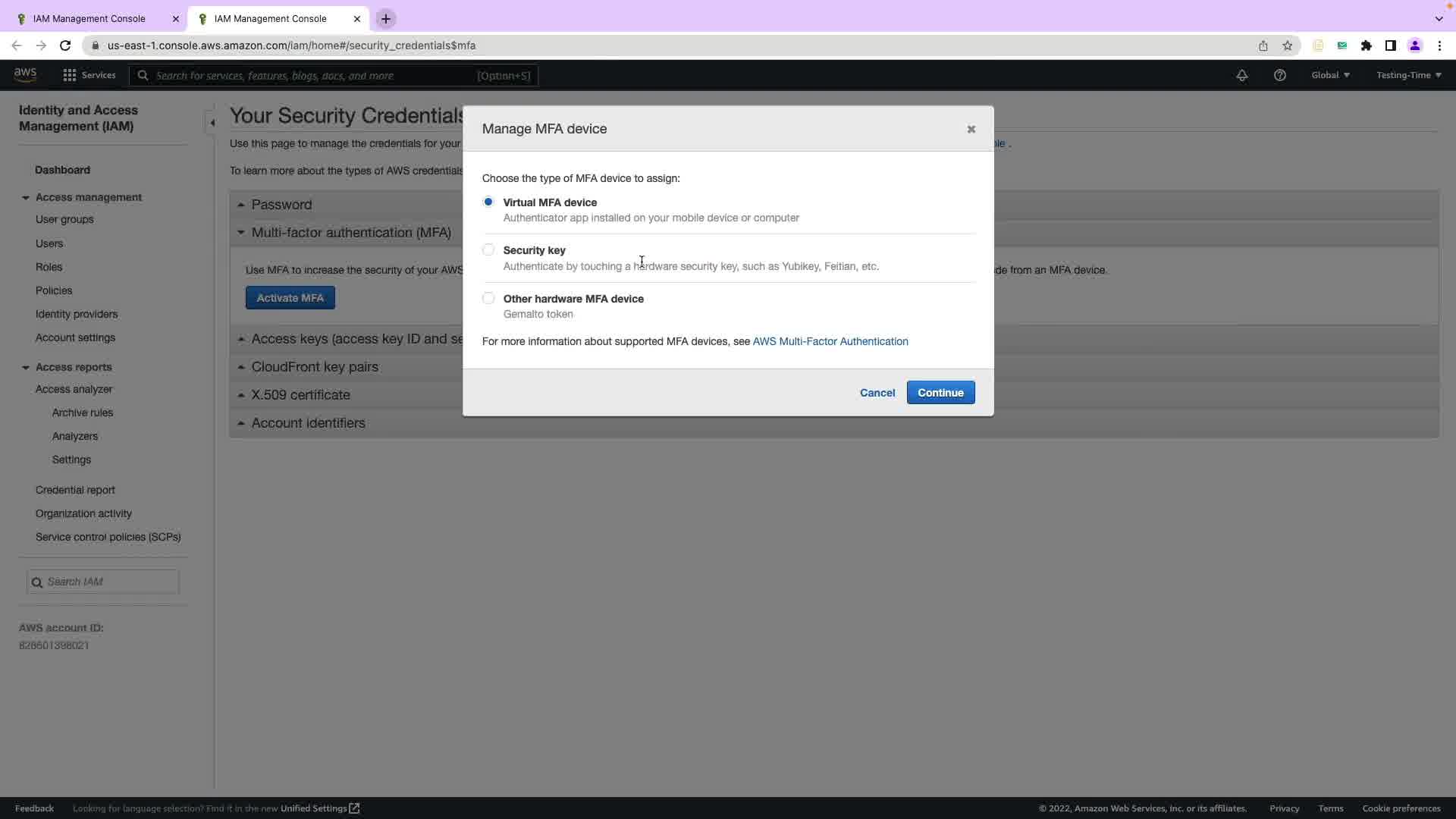Open the Users page in sidebar
1456x819 pixels.
click(x=49, y=243)
